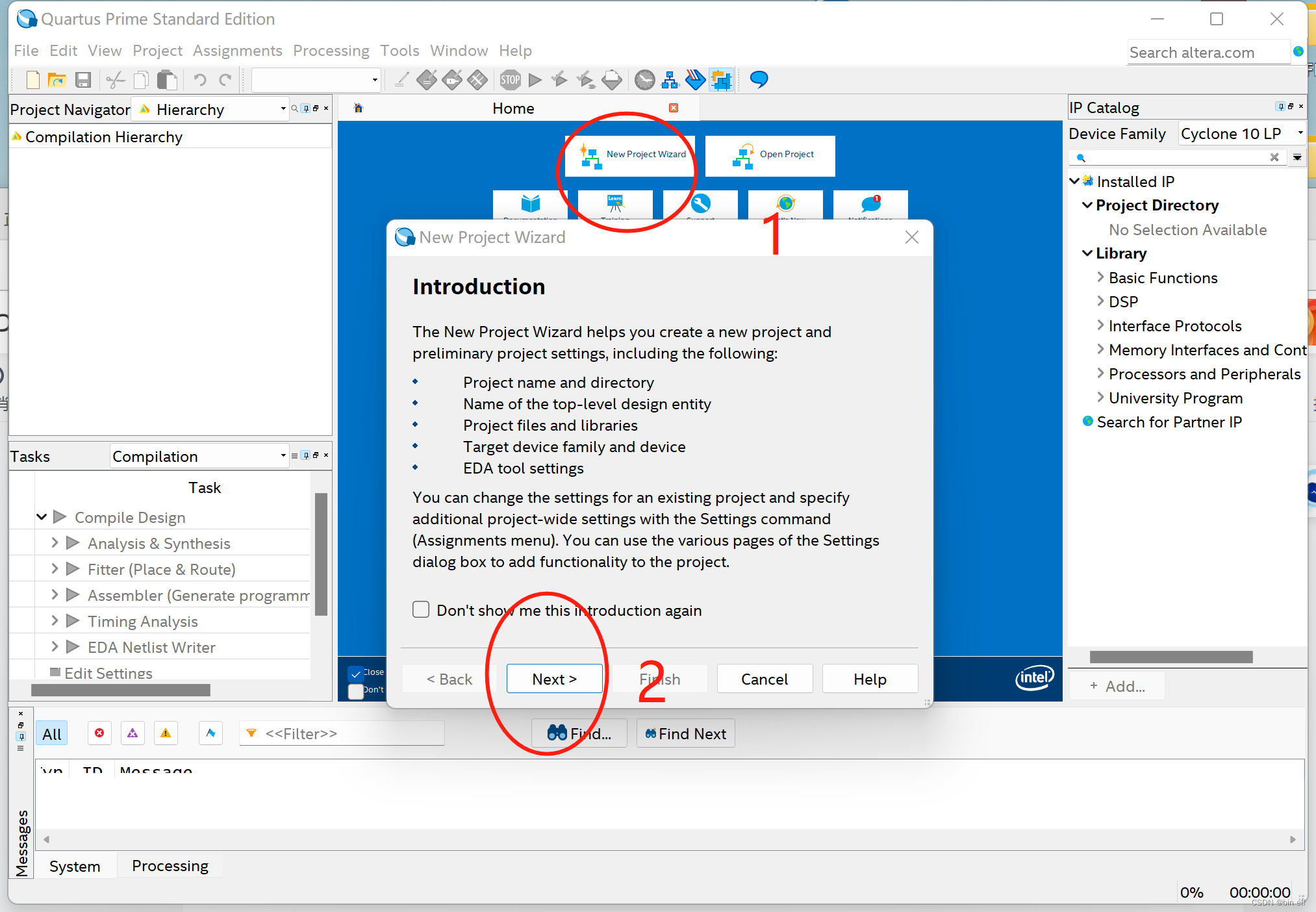The width and height of the screenshot is (1316, 912).
Task: Click the Chip Planner toolbar icon
Action: 721,80
